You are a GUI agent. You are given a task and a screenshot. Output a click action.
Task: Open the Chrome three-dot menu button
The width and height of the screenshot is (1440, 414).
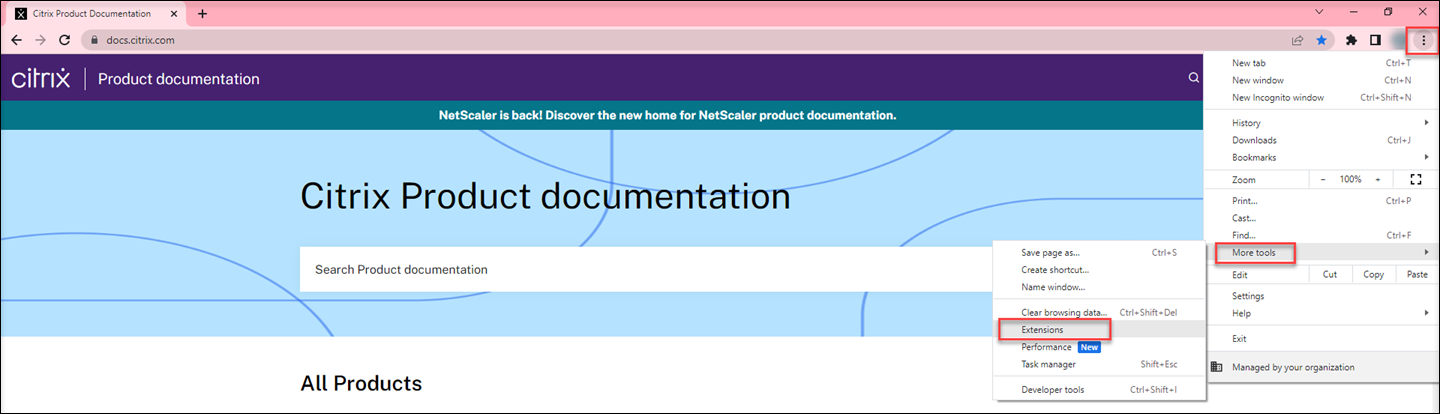[1423, 40]
